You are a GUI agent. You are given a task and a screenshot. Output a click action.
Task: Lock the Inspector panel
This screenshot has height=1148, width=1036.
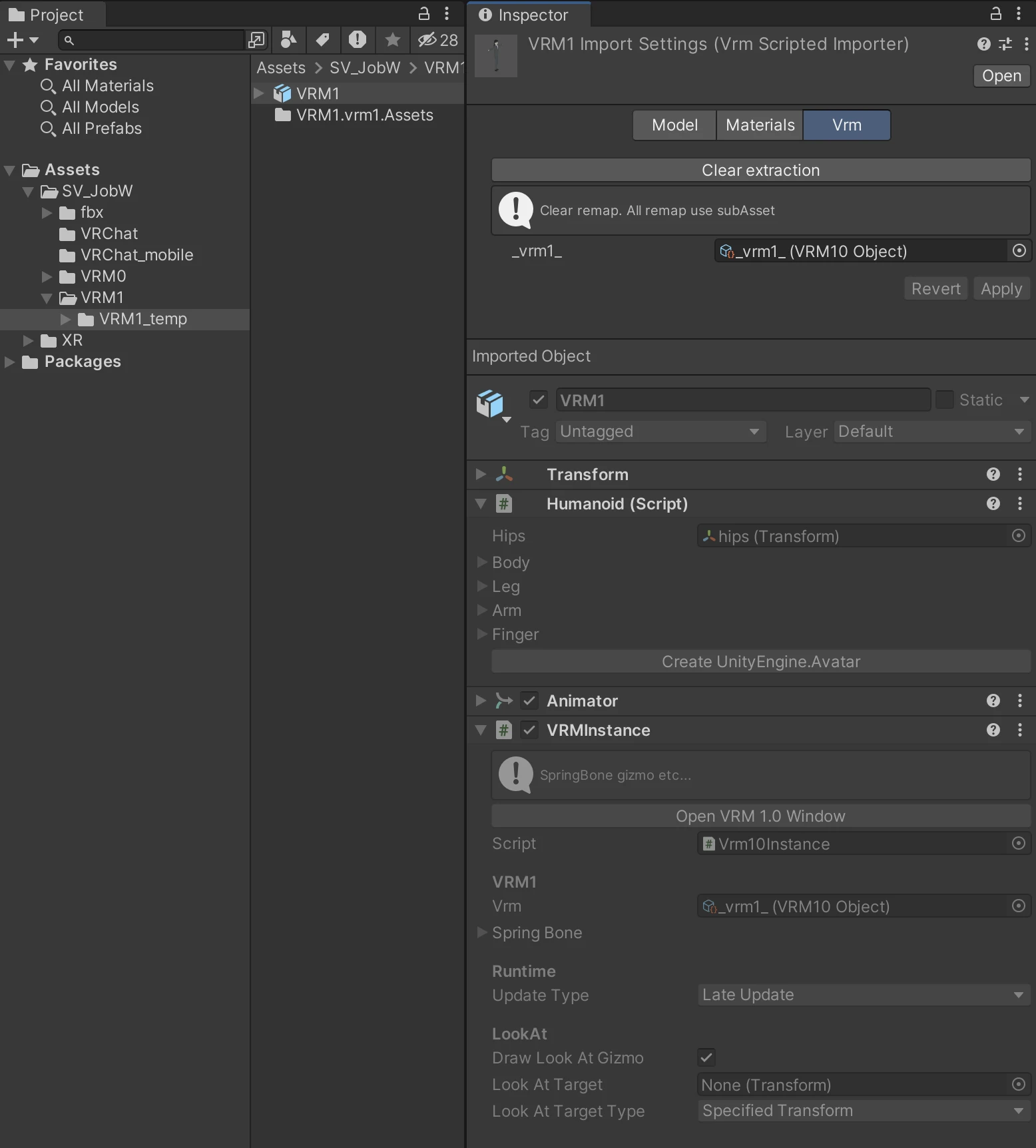pos(995,13)
